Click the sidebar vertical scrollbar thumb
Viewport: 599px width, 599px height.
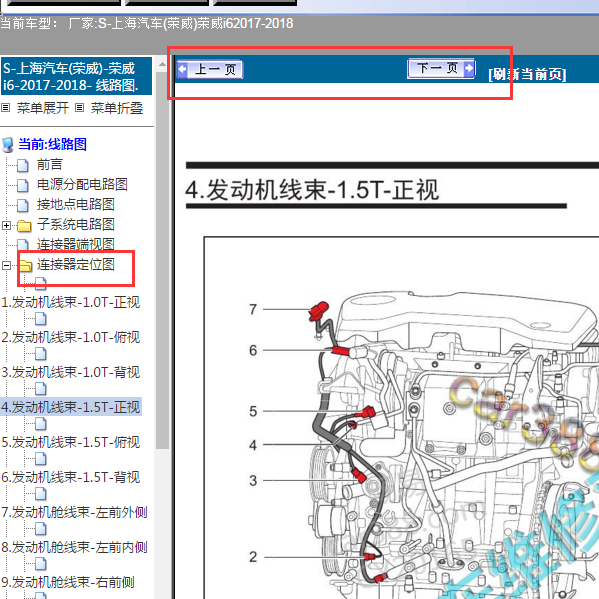pos(162,260)
